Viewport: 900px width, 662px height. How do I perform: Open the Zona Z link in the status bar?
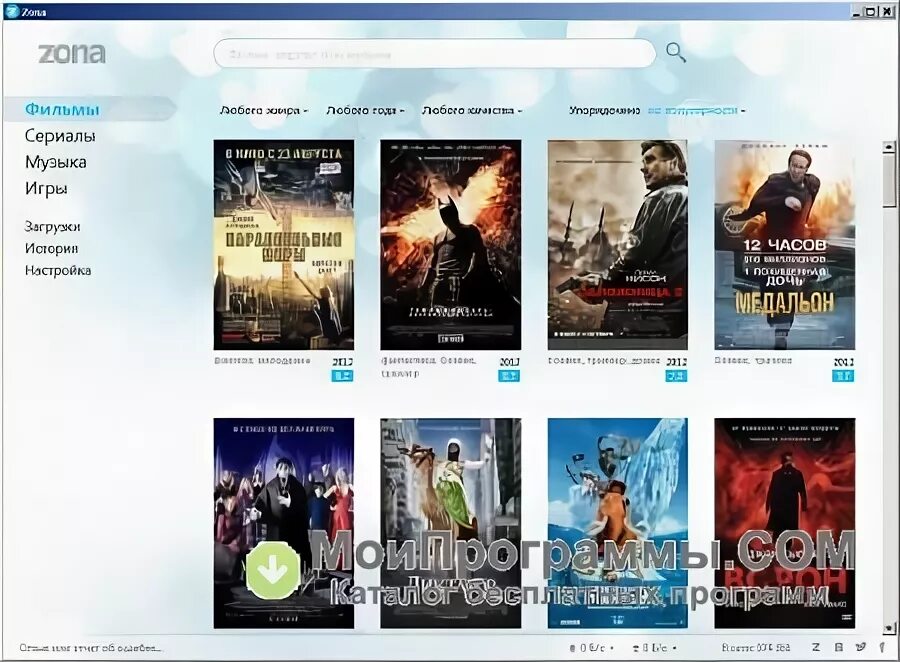pyautogui.click(x=816, y=647)
